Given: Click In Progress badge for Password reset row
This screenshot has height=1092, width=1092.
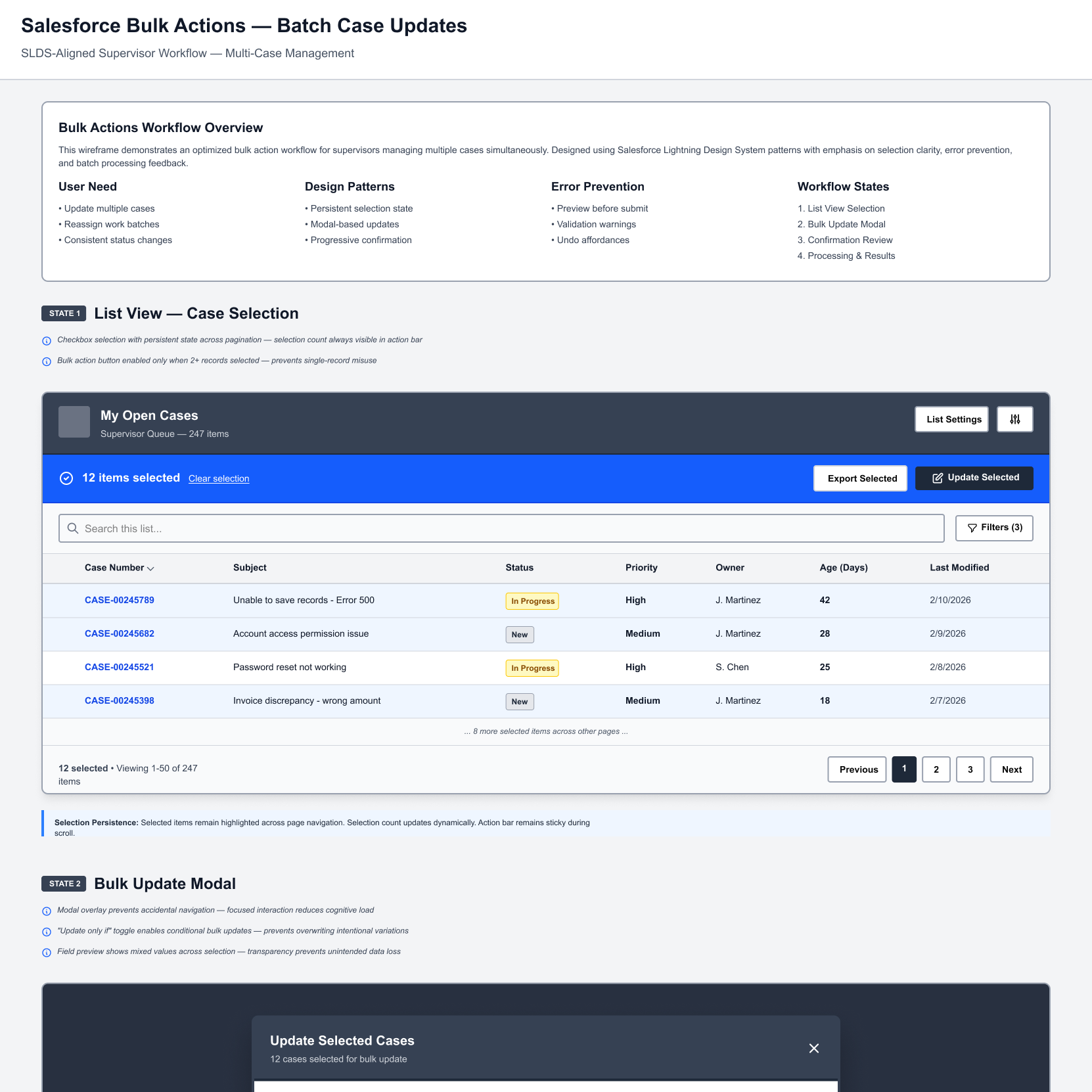Looking at the screenshot, I should [x=532, y=668].
